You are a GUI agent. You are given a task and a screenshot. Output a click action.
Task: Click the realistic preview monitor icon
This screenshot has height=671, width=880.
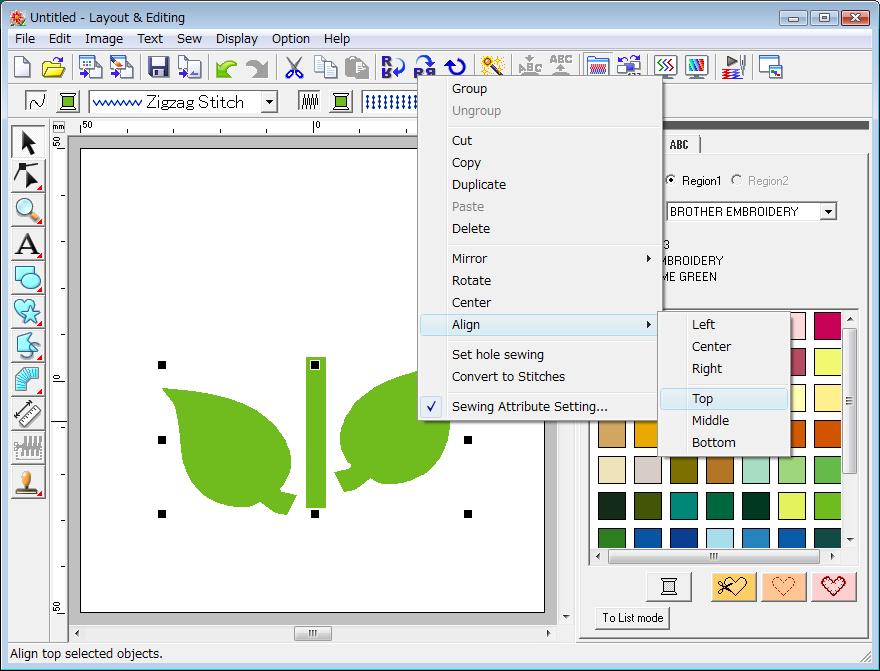click(x=696, y=67)
